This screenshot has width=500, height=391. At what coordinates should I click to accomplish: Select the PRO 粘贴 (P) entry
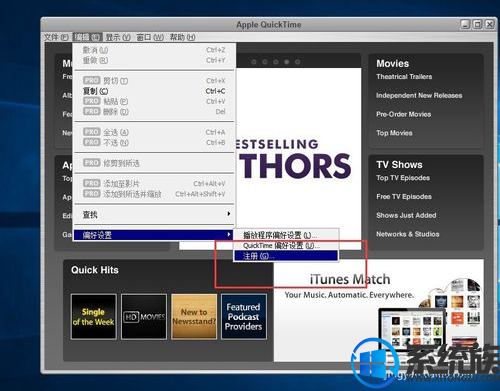[x=154, y=101]
